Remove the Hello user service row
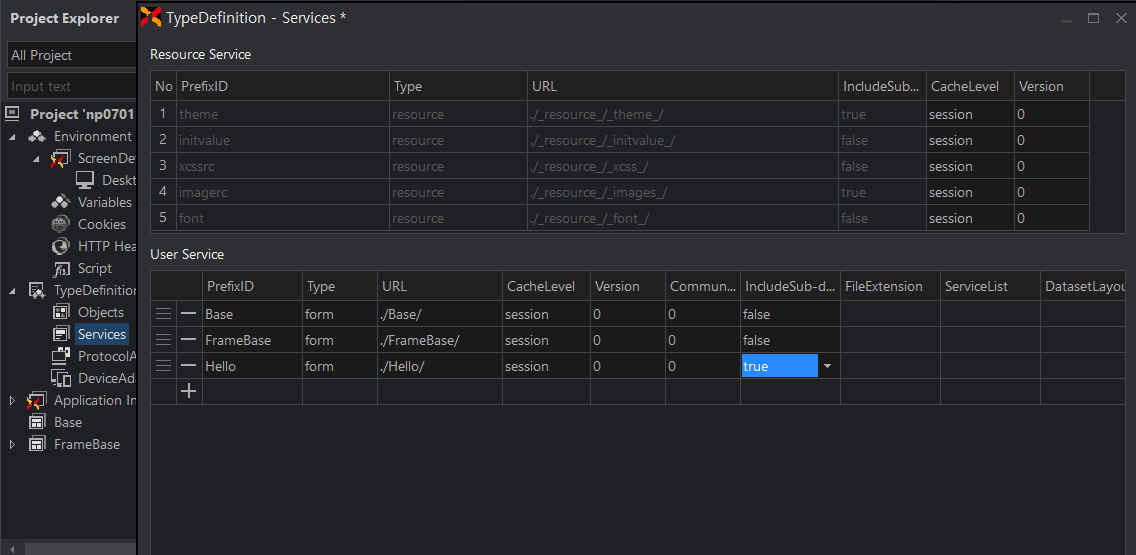This screenshot has width=1136, height=555. 188,366
